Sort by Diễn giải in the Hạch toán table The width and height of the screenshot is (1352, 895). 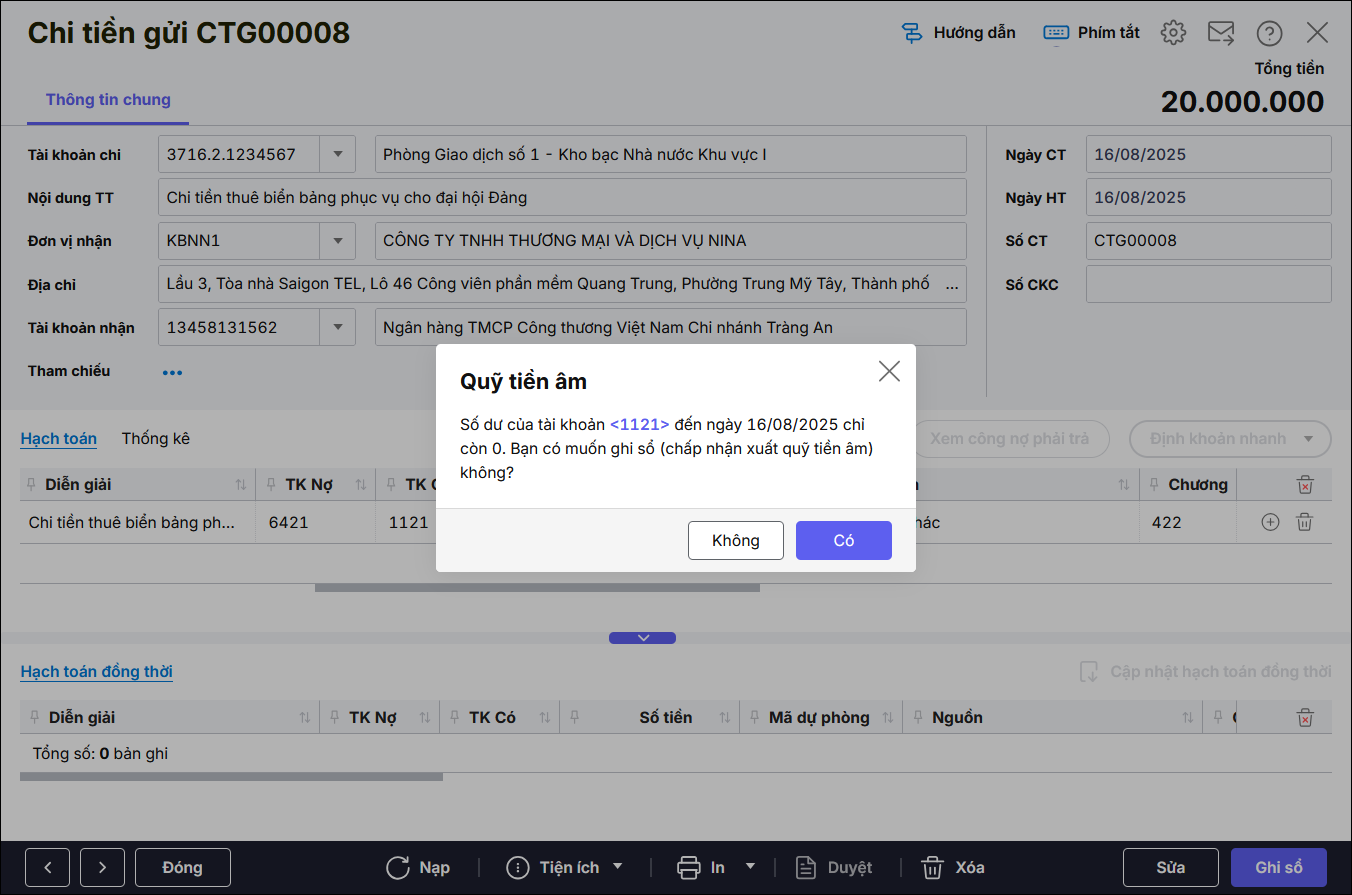[240, 485]
